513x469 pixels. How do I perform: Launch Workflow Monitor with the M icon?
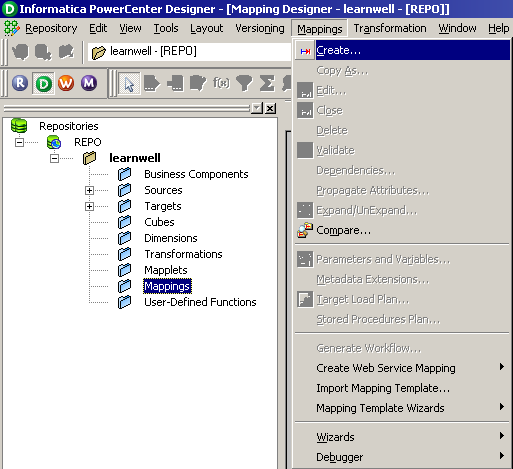[x=89, y=83]
